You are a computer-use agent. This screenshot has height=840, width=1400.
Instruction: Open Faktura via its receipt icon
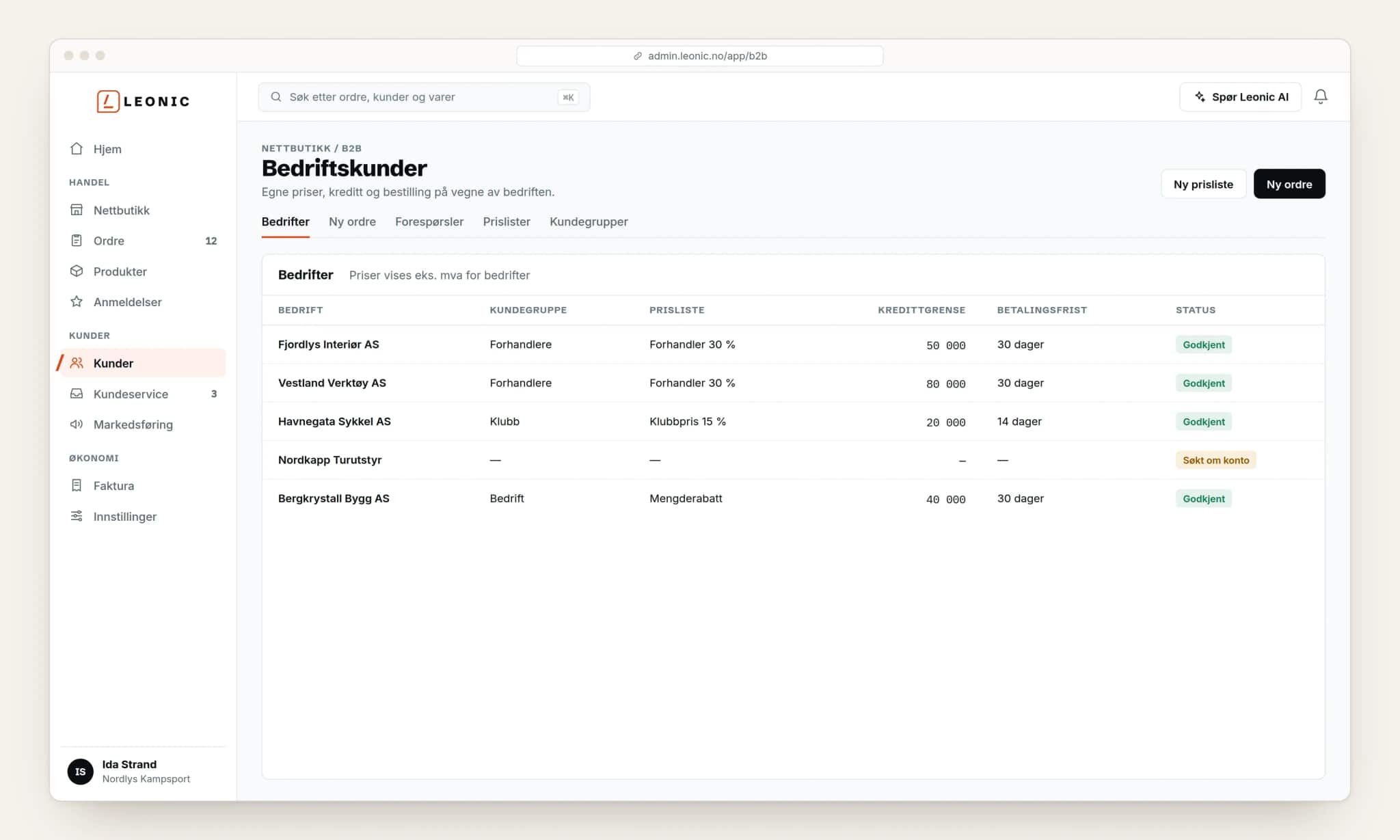point(77,485)
